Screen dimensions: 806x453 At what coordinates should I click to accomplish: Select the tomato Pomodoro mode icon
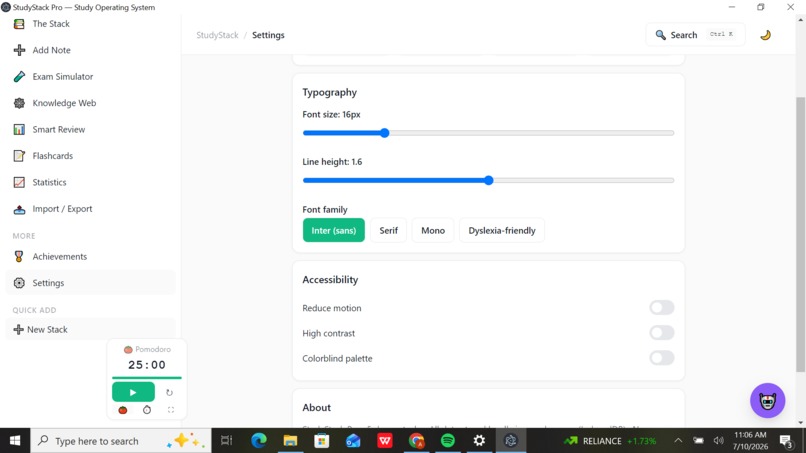pos(123,410)
